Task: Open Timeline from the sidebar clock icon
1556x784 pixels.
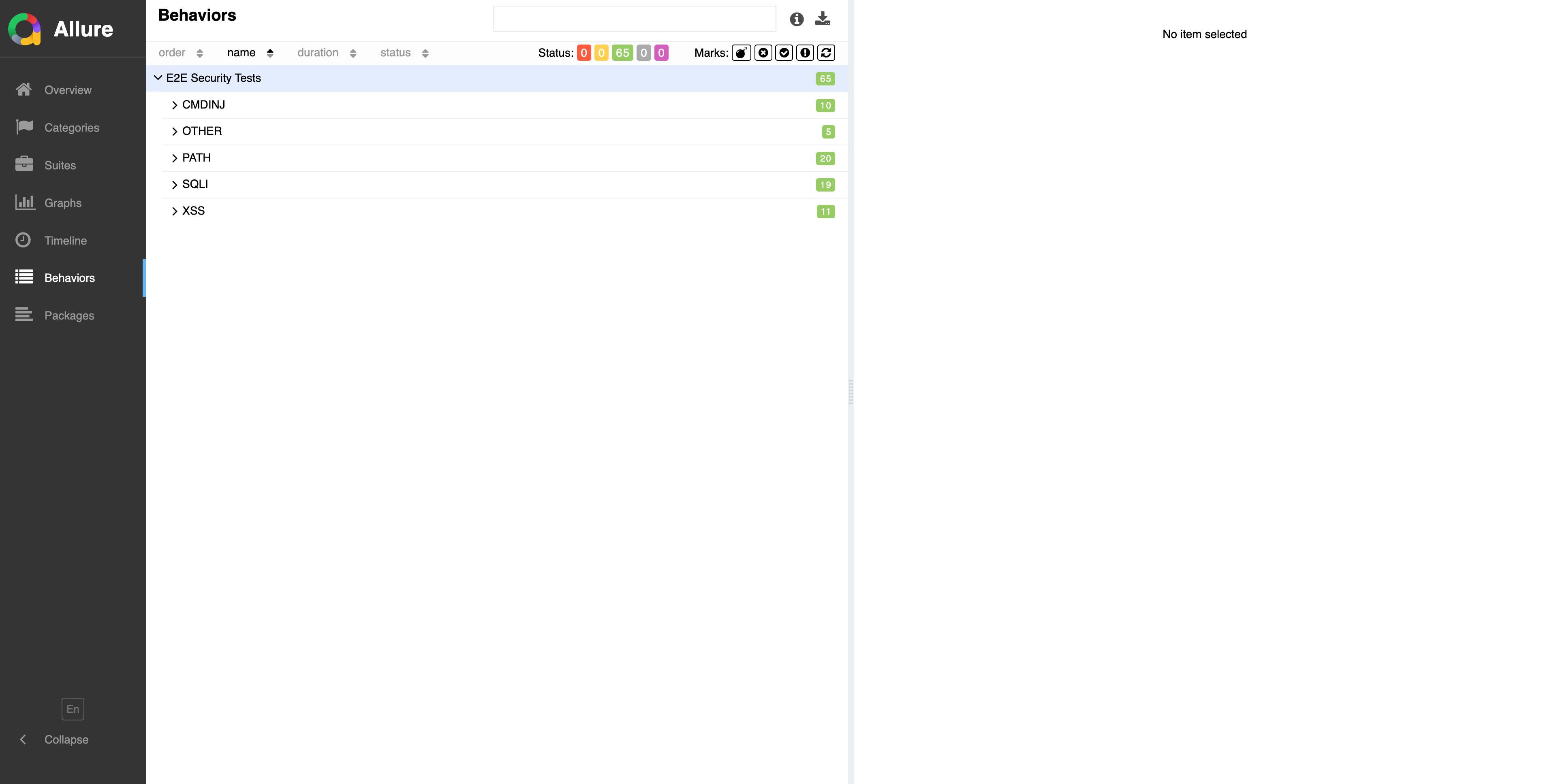Action: (x=23, y=240)
